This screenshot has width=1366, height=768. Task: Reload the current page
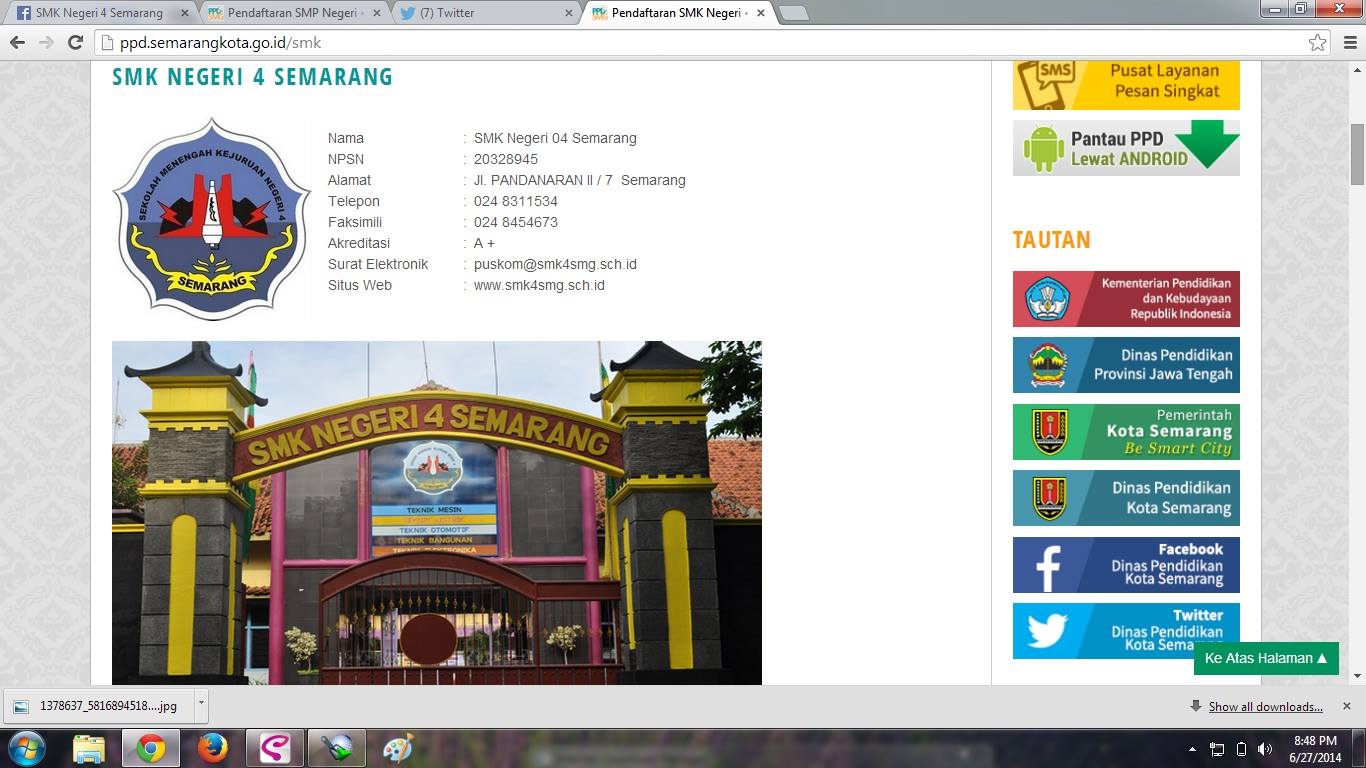(75, 43)
